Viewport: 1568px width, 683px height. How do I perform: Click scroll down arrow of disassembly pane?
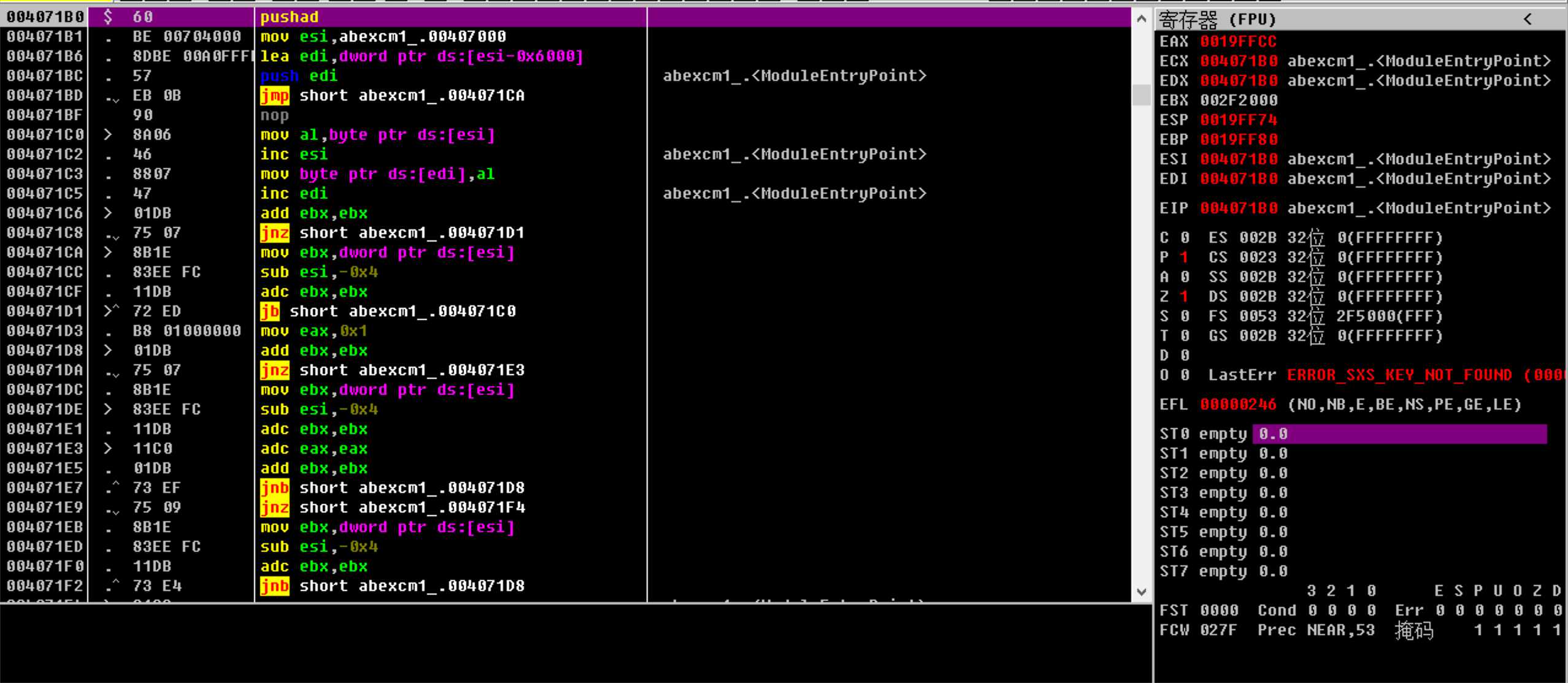tap(1141, 592)
